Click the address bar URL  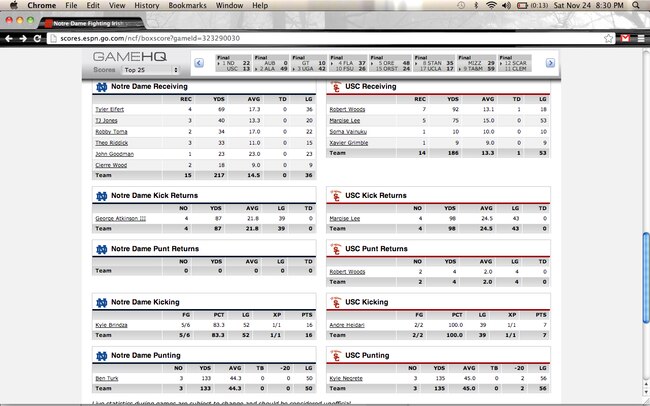pos(150,38)
